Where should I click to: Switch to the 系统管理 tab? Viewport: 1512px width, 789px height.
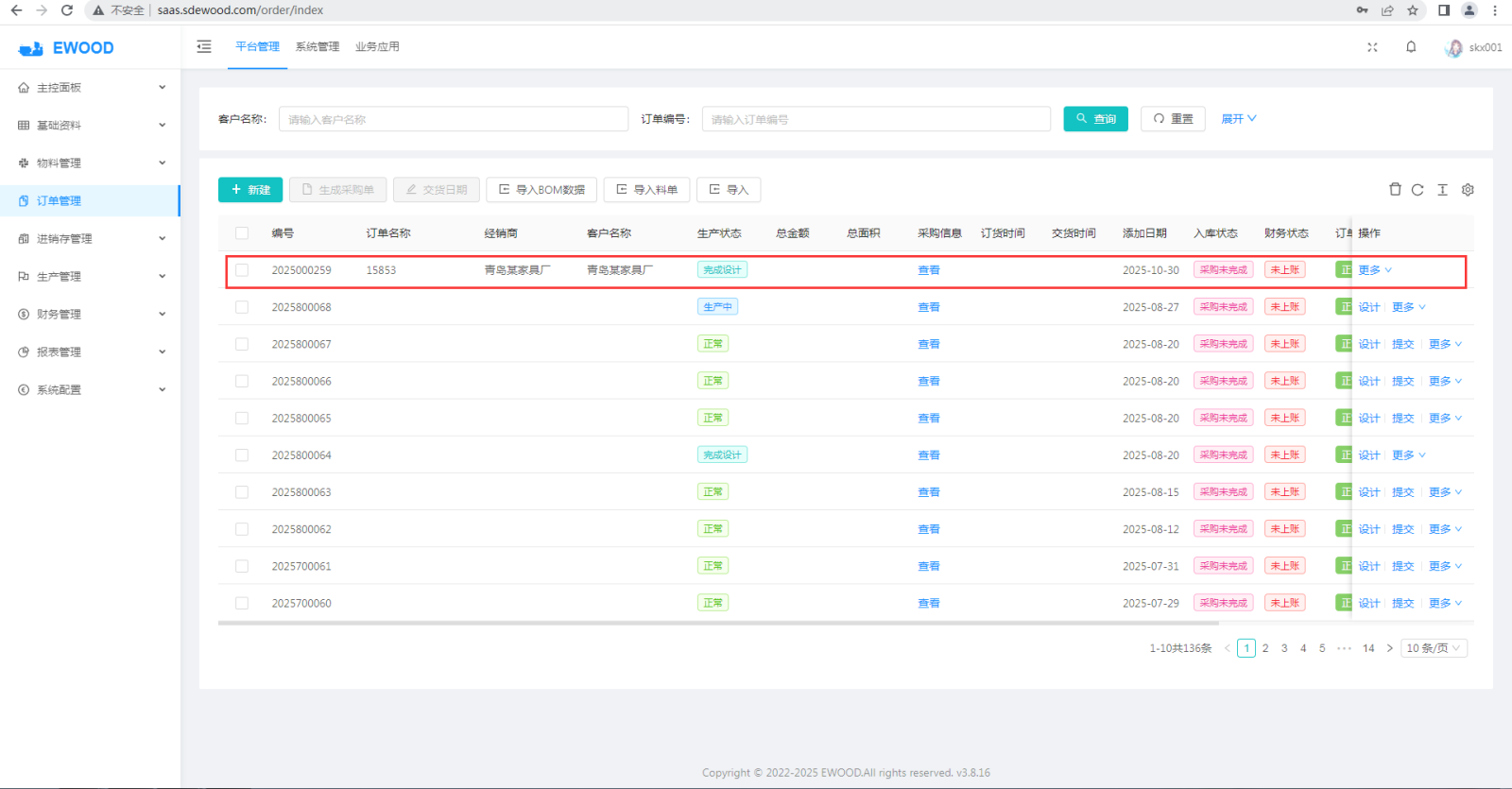(x=317, y=46)
